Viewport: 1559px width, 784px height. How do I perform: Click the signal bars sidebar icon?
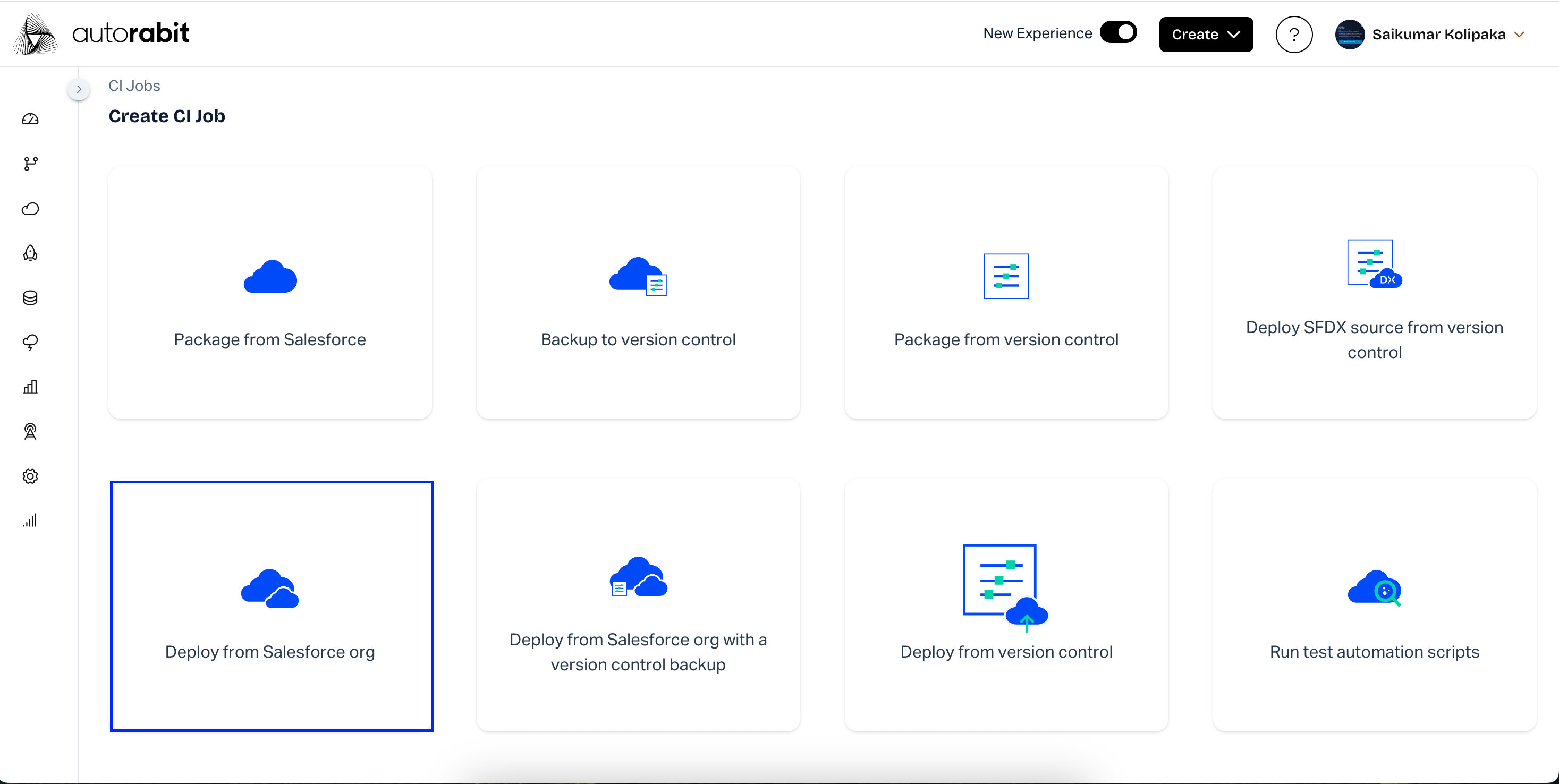point(30,521)
